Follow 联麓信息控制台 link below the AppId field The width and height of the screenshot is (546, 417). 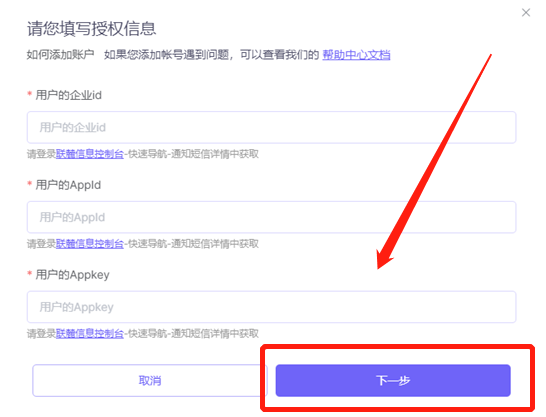point(90,244)
